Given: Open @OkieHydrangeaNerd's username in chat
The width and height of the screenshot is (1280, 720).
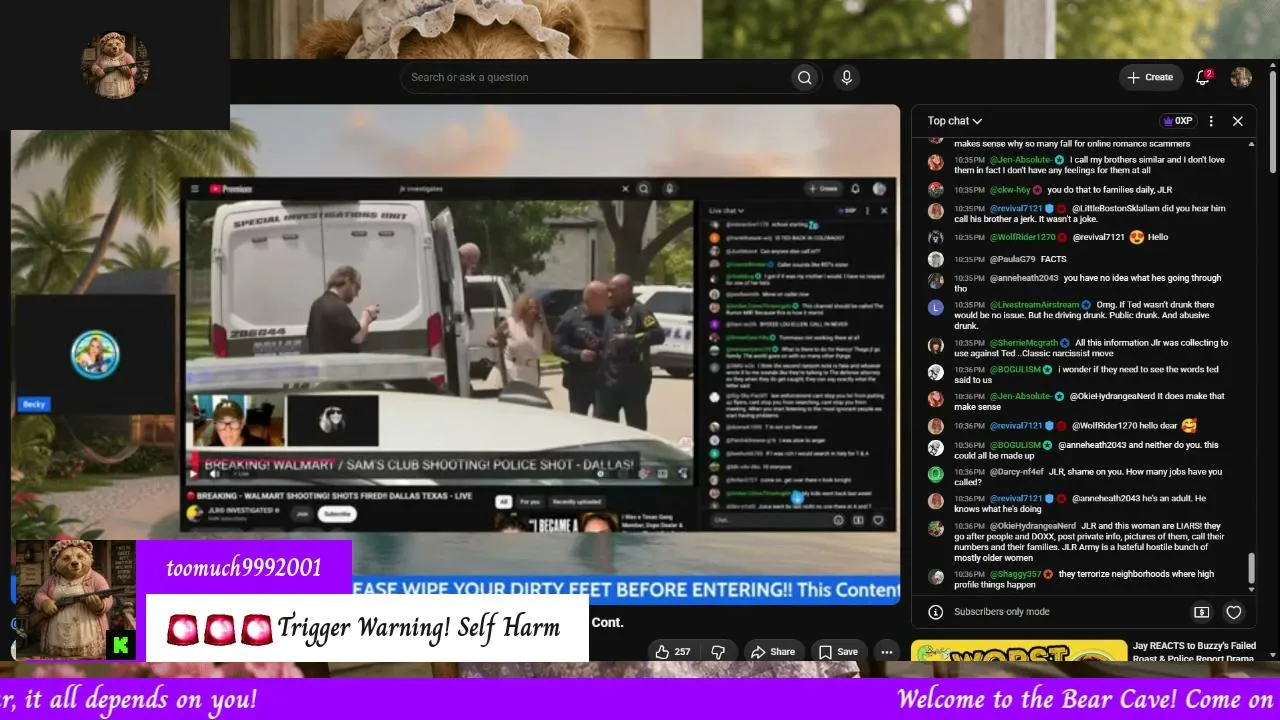Looking at the screenshot, I should (1033, 526).
